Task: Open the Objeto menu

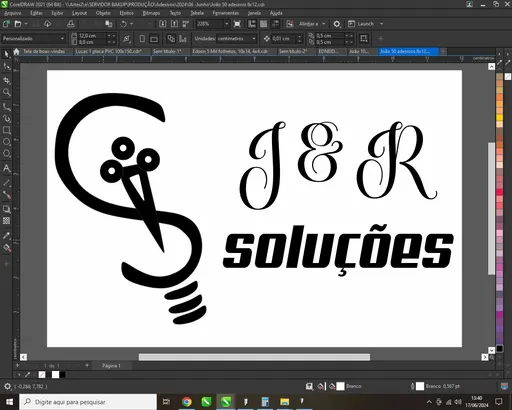Action: click(103, 13)
